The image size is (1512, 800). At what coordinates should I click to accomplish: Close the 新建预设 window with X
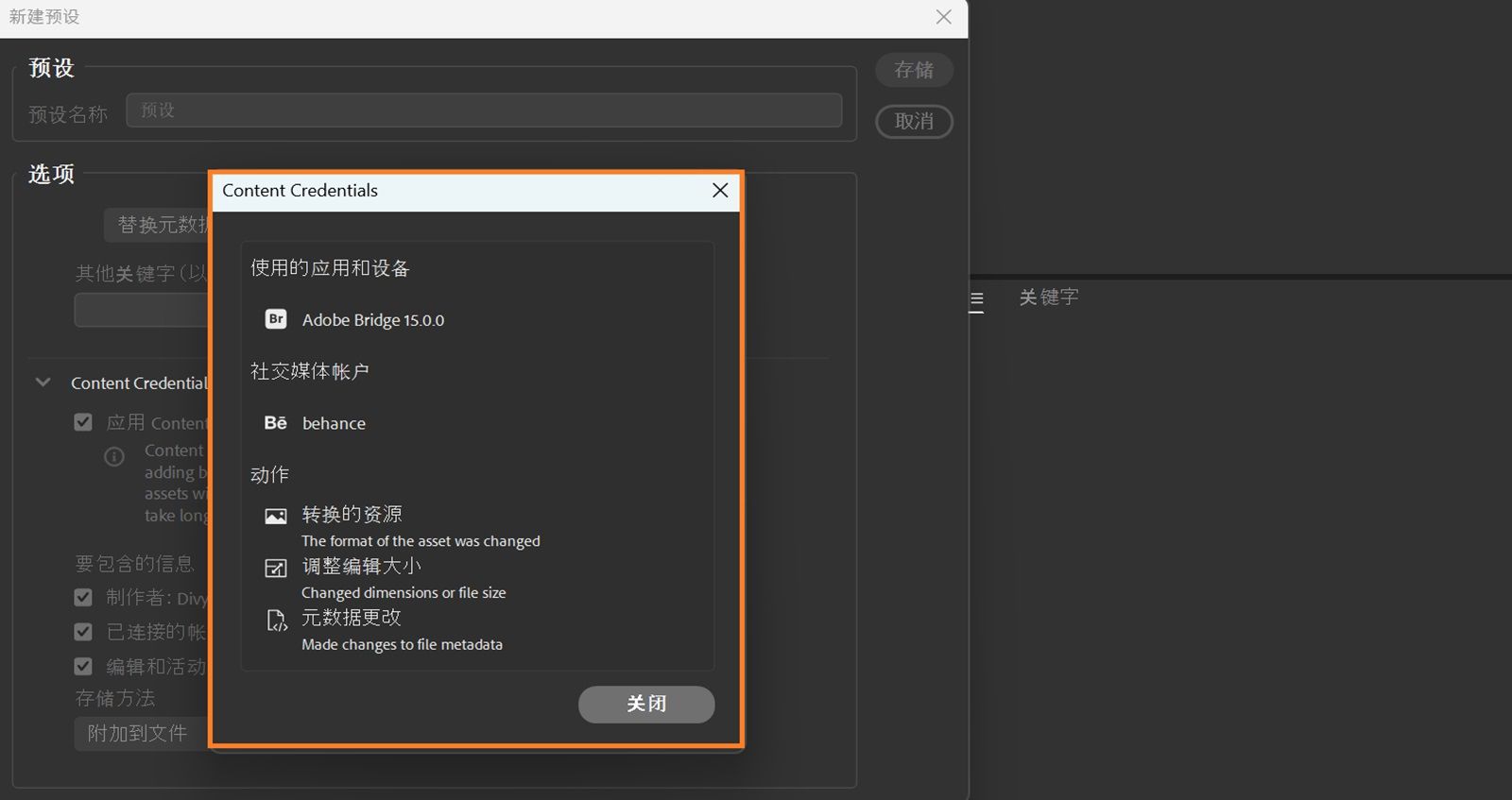tap(943, 17)
